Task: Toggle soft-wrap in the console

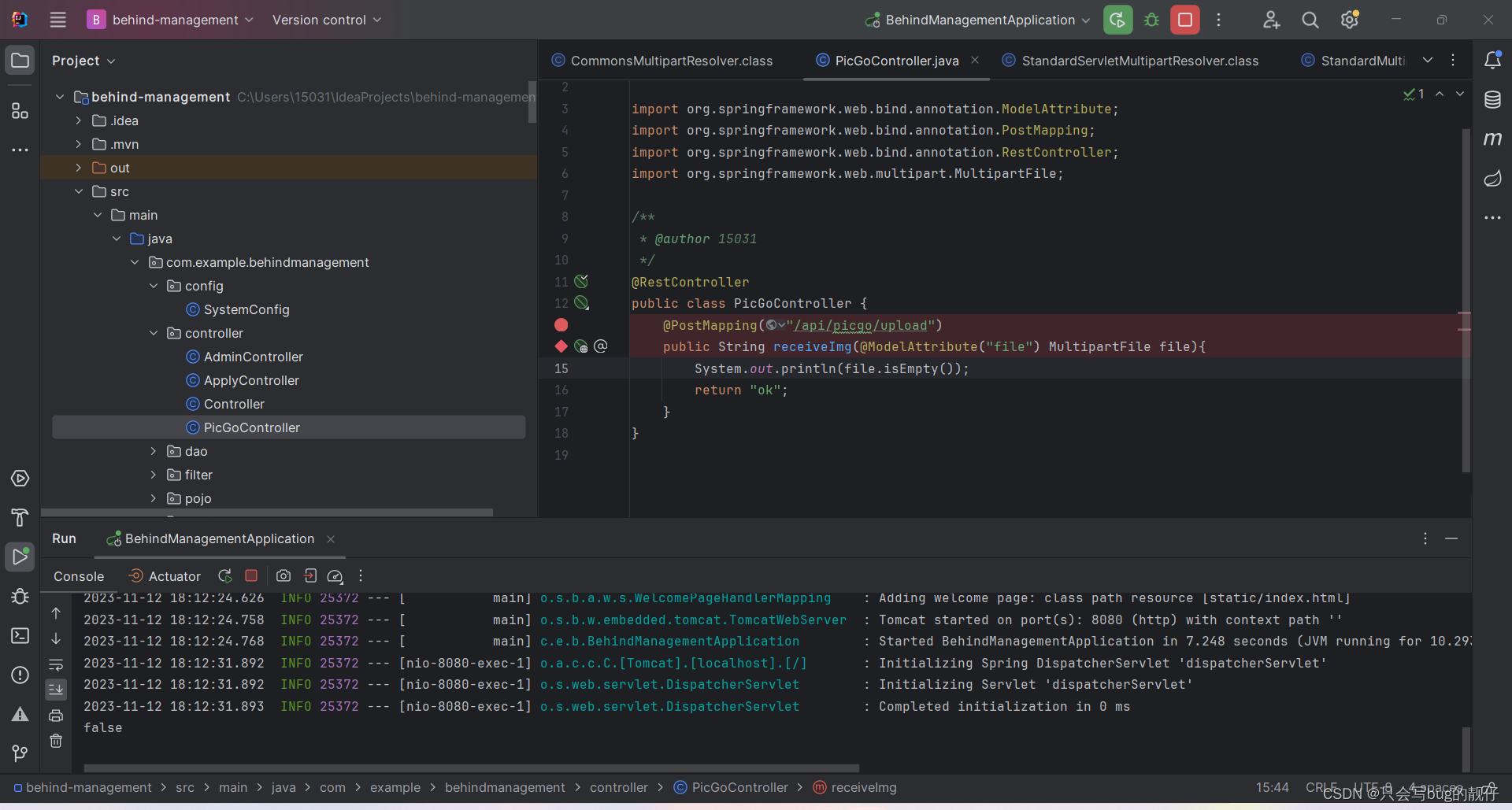Action: pos(56,664)
